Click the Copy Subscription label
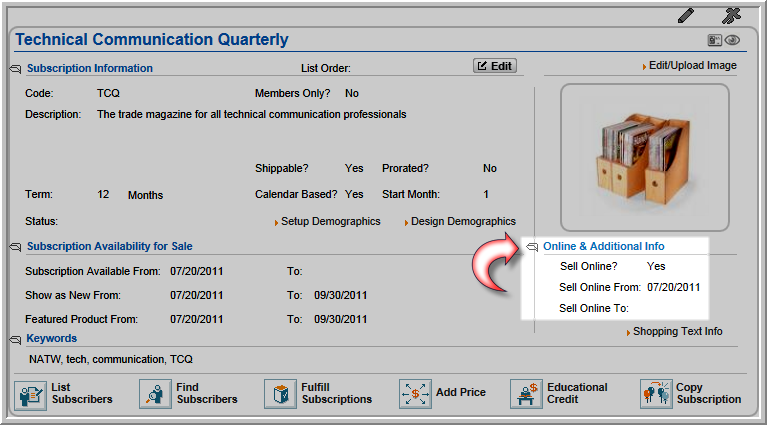This screenshot has height=425, width=767. [x=709, y=393]
